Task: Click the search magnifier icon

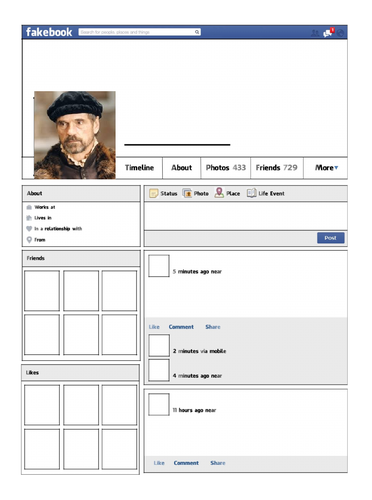Action: 197,32
